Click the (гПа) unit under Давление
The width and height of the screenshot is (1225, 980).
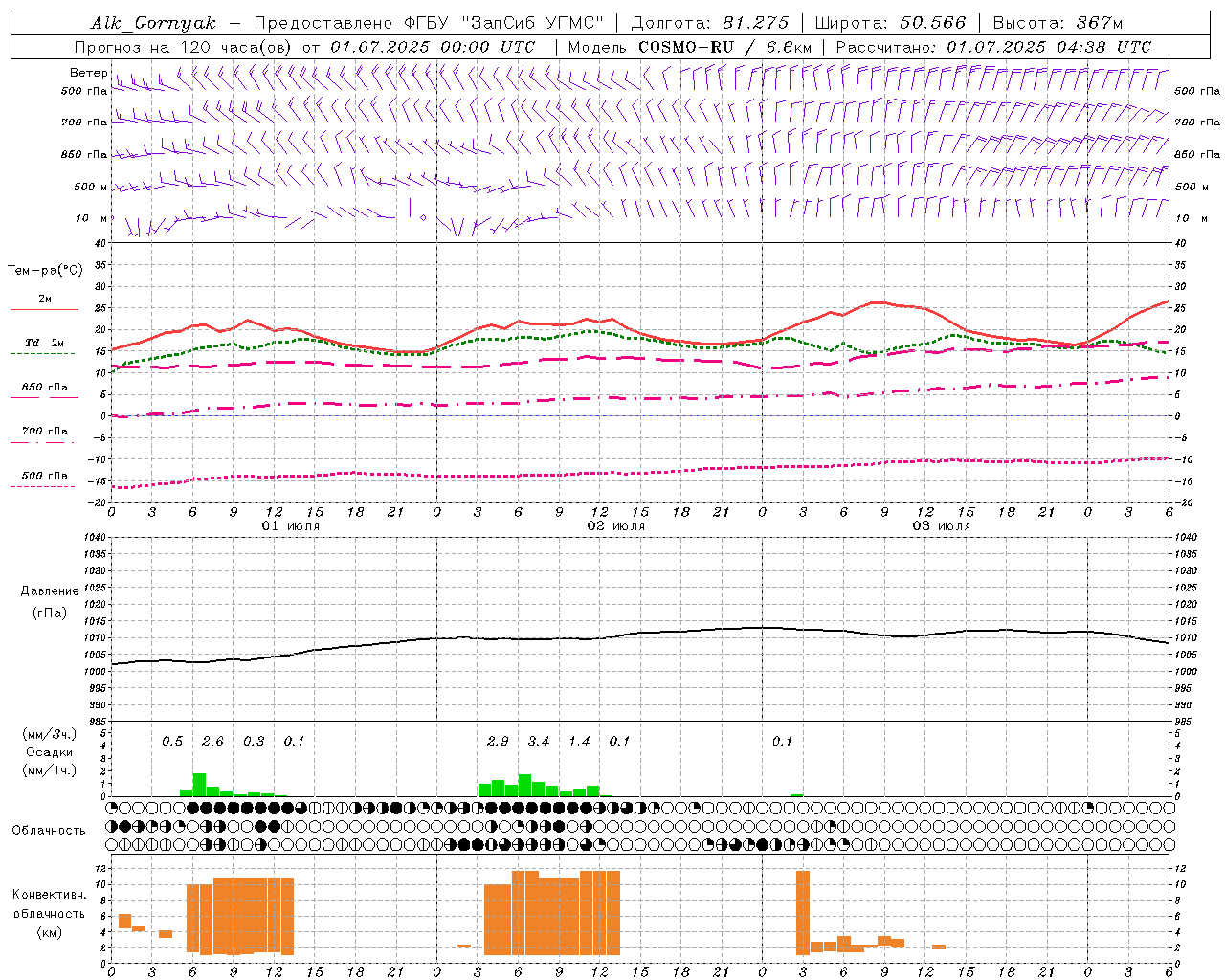coord(50,612)
